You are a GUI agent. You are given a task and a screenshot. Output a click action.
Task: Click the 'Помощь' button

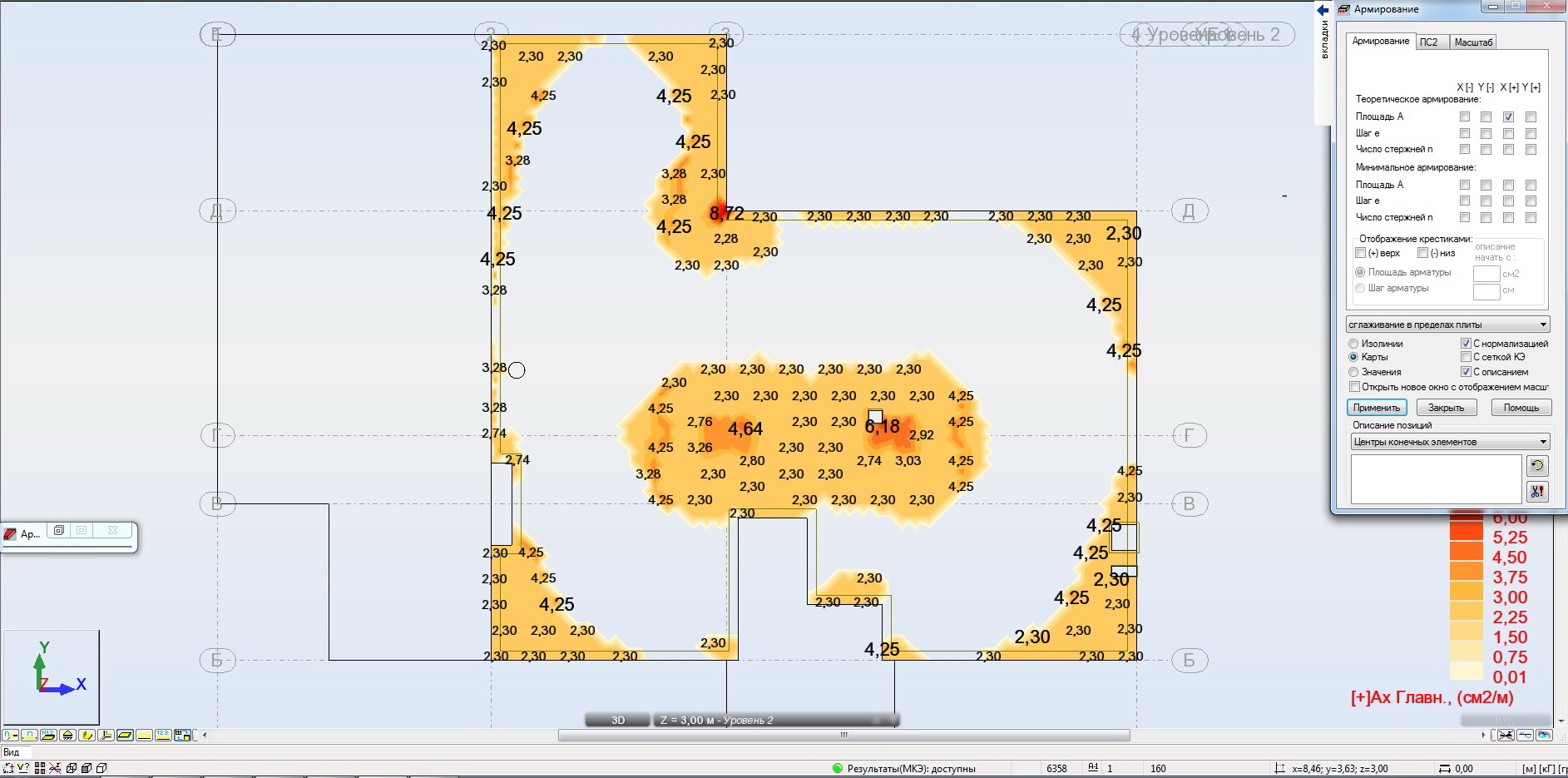1521,408
